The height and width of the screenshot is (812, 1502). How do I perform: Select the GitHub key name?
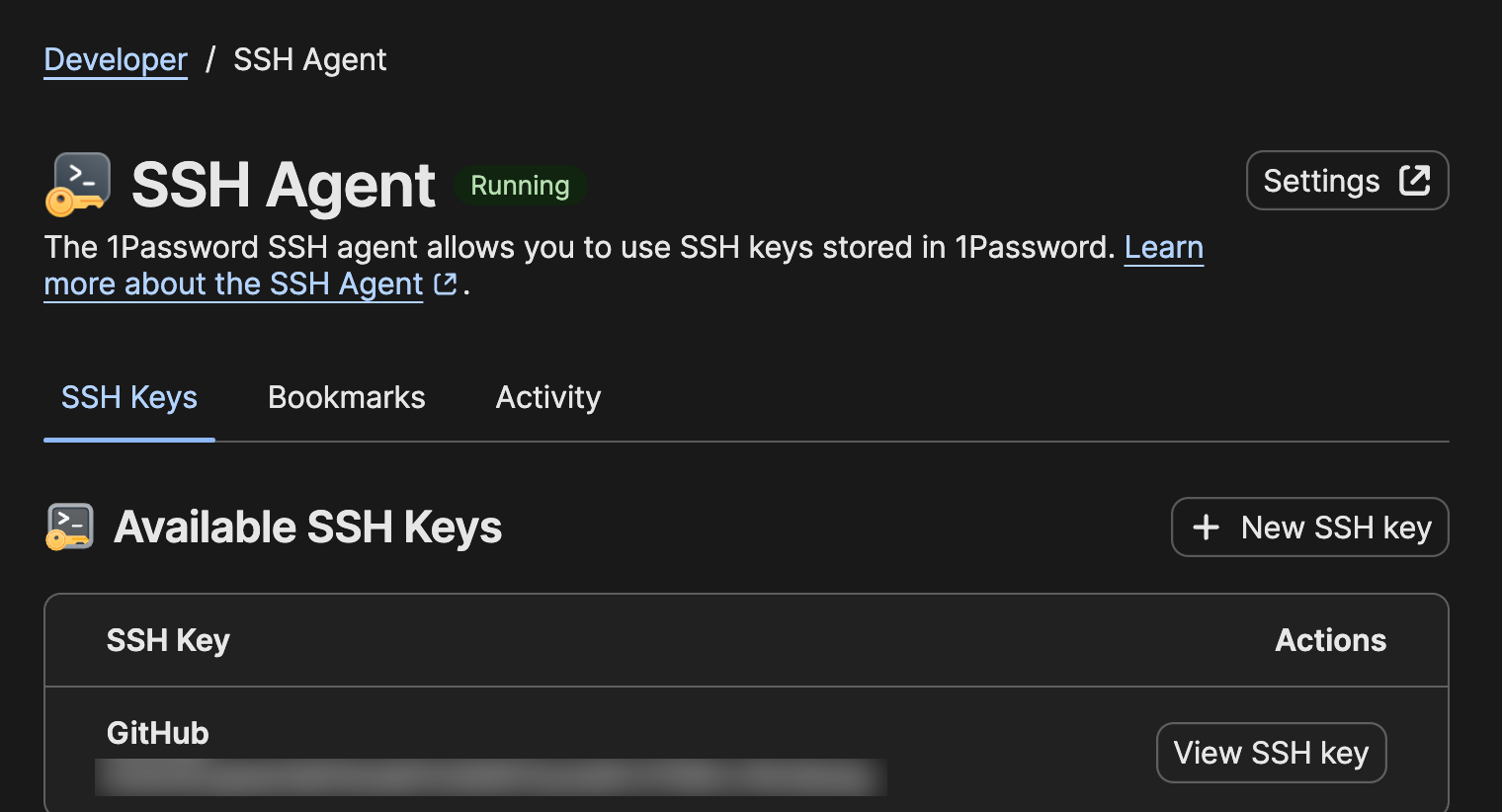tap(158, 733)
